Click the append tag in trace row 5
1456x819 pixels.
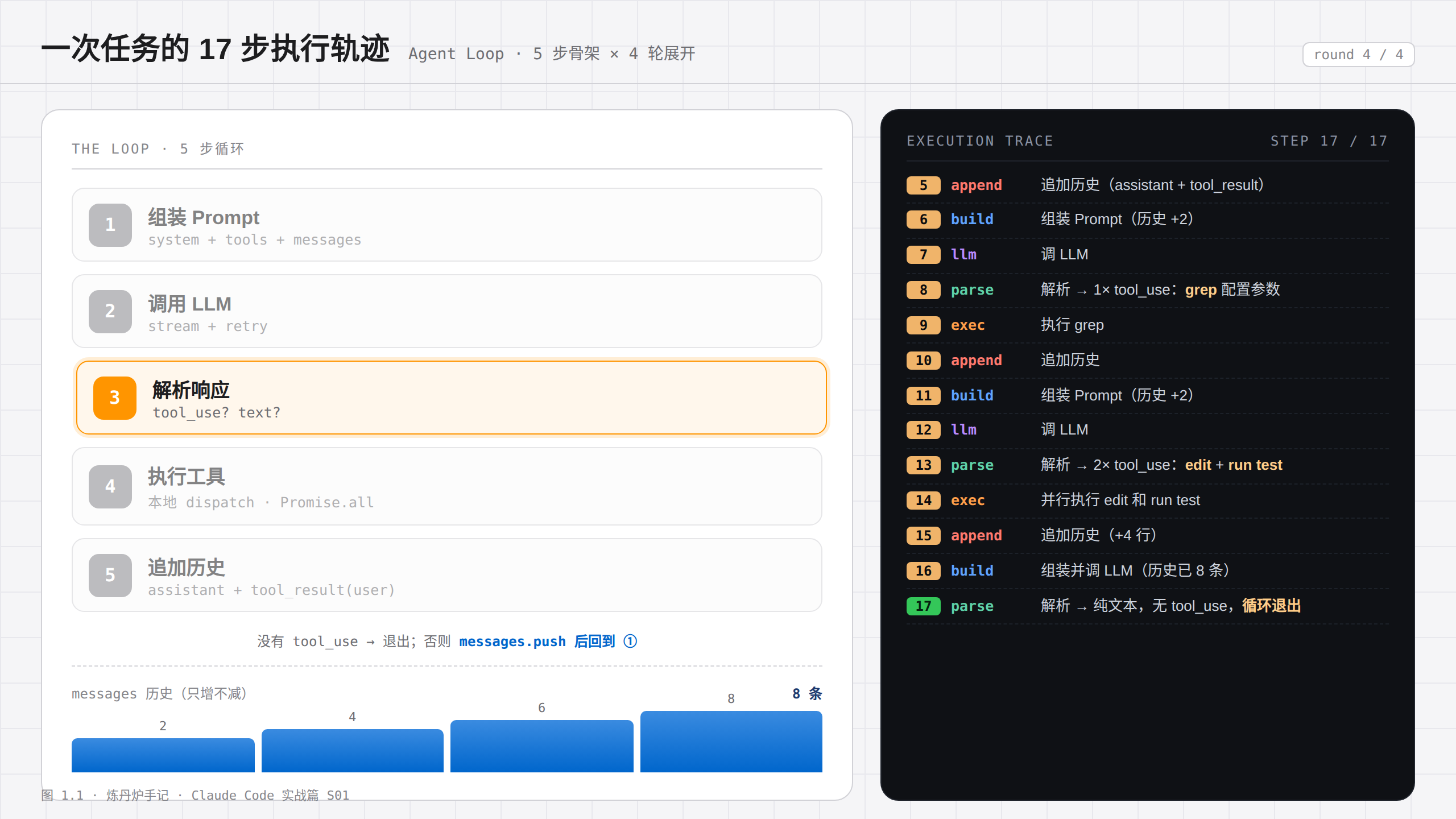click(977, 185)
